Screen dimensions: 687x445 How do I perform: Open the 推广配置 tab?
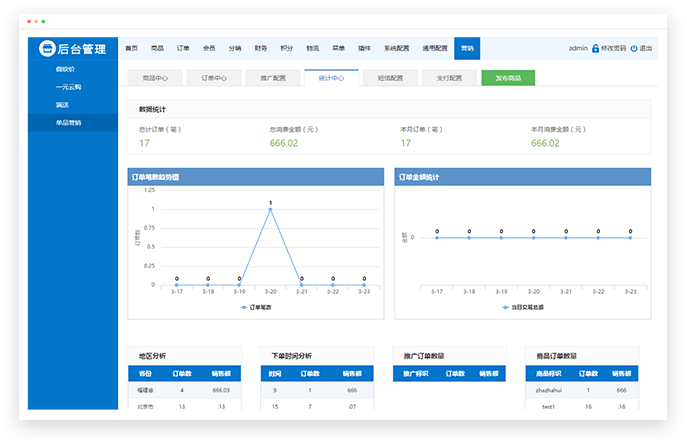[272, 77]
